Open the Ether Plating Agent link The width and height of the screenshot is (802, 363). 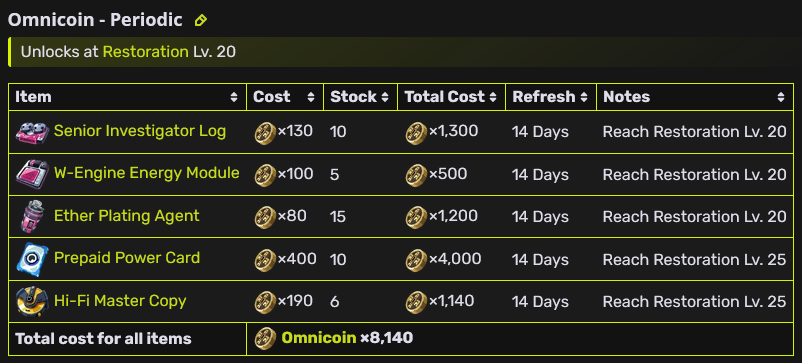click(126, 216)
